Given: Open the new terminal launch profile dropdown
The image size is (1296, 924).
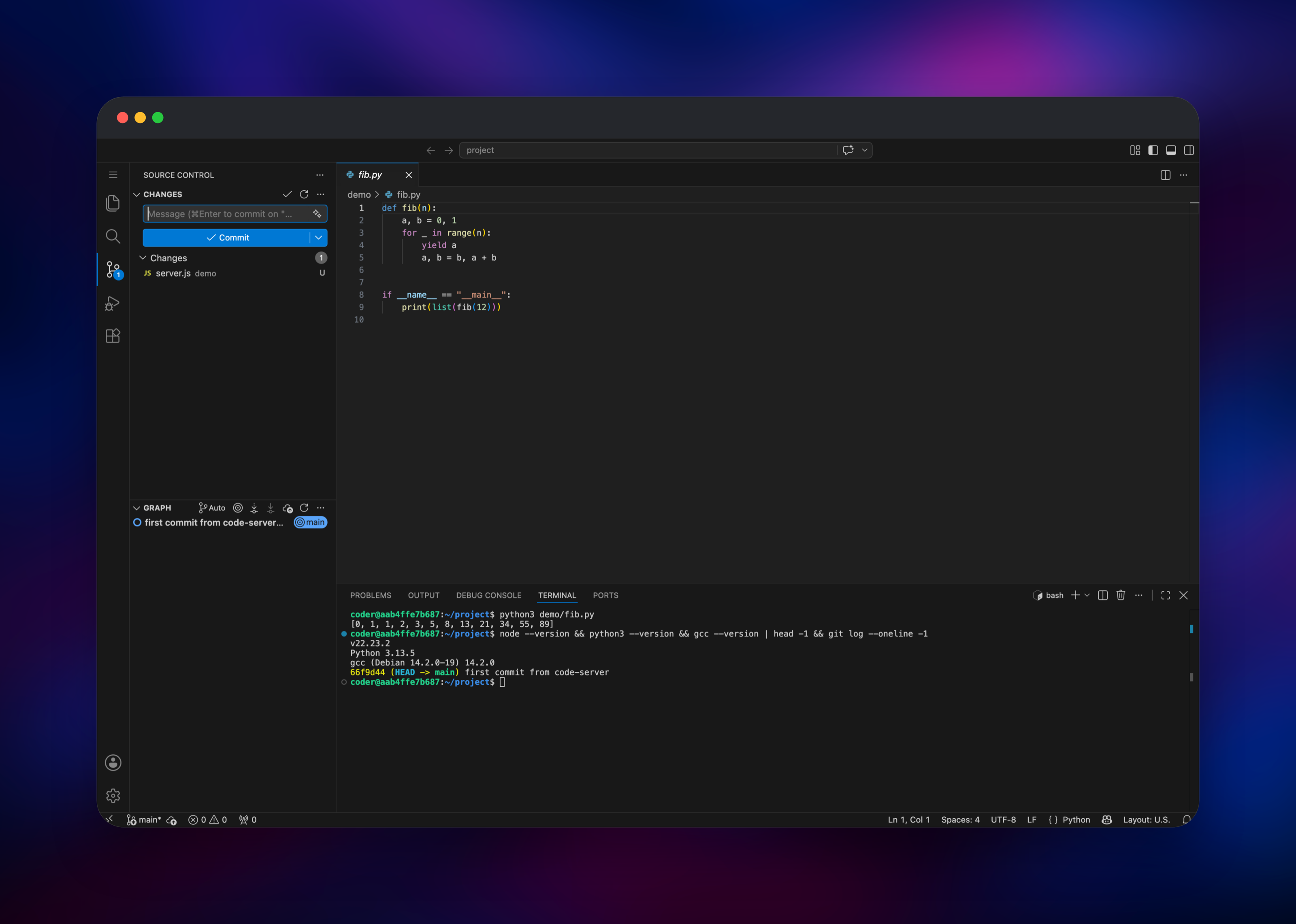Looking at the screenshot, I should coord(1087,595).
